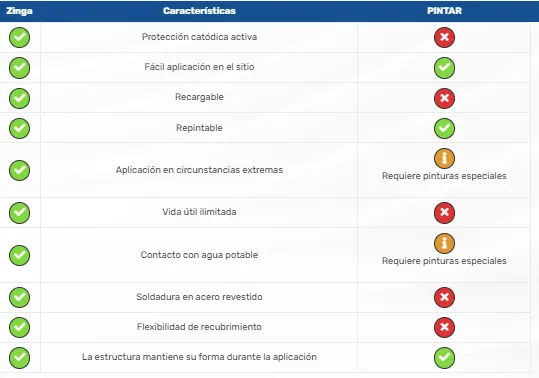The width and height of the screenshot is (539, 378).
Task: Click the red X icon for Protección catódica activa
Action: (444, 37)
